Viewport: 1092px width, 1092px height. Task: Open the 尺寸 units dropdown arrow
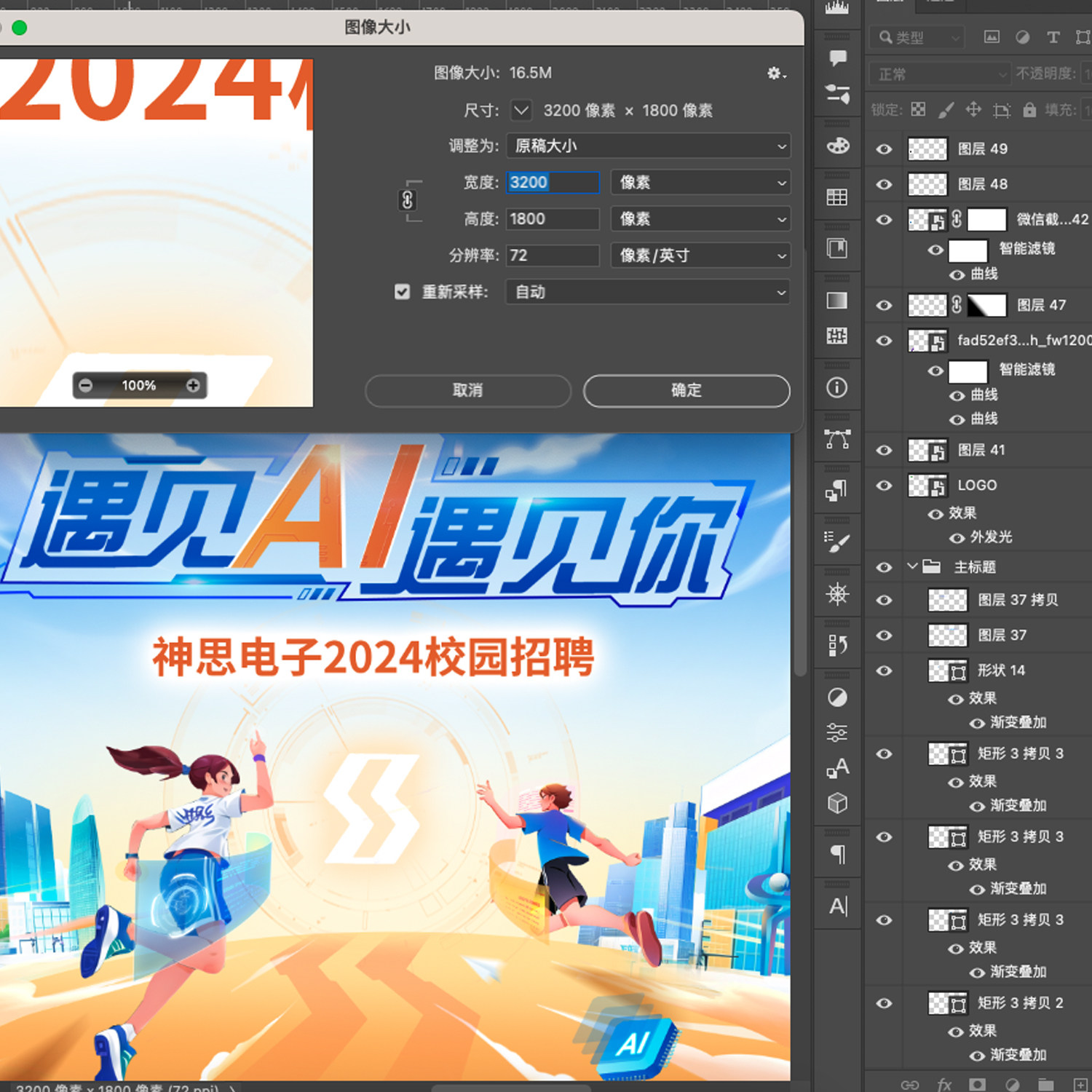(x=521, y=111)
